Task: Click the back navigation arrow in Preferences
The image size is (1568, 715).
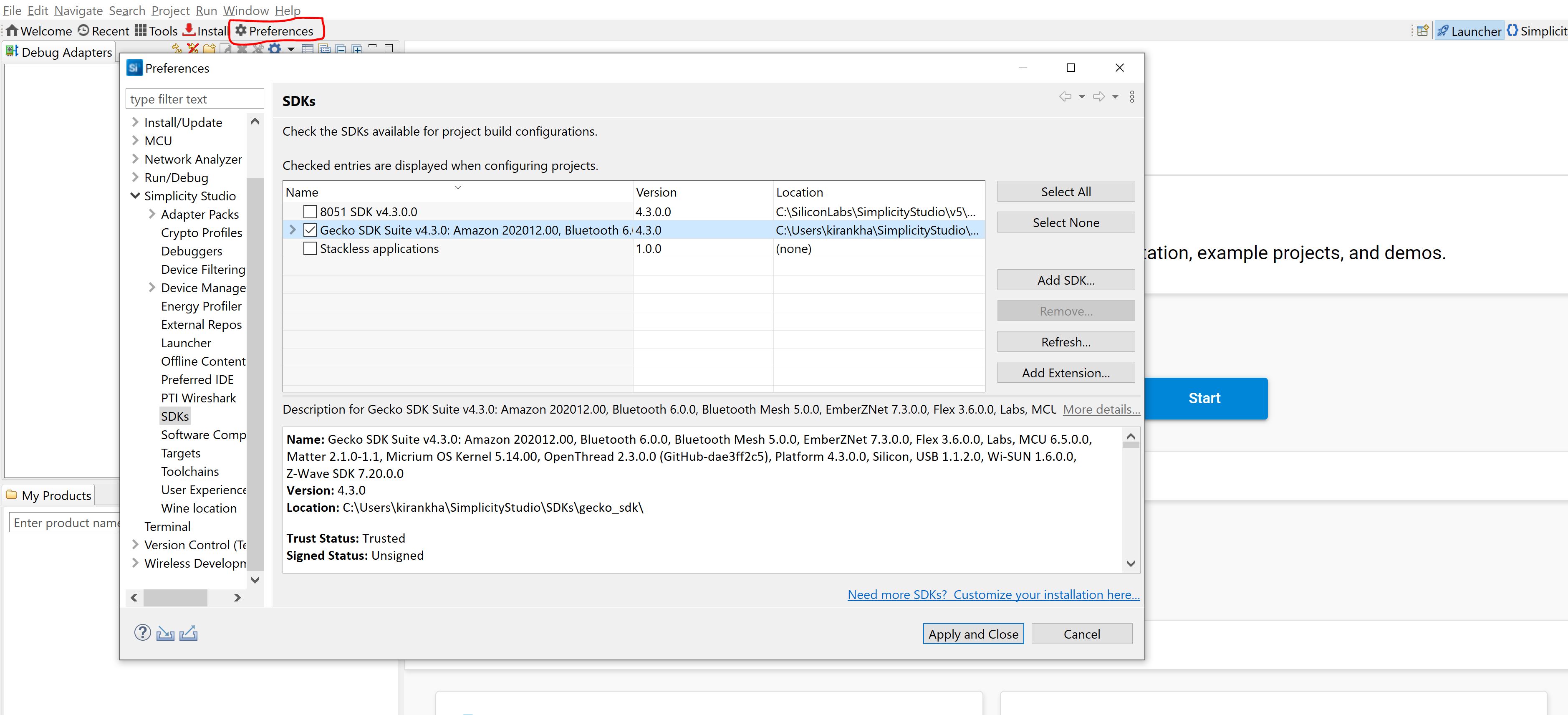Action: coord(1065,97)
